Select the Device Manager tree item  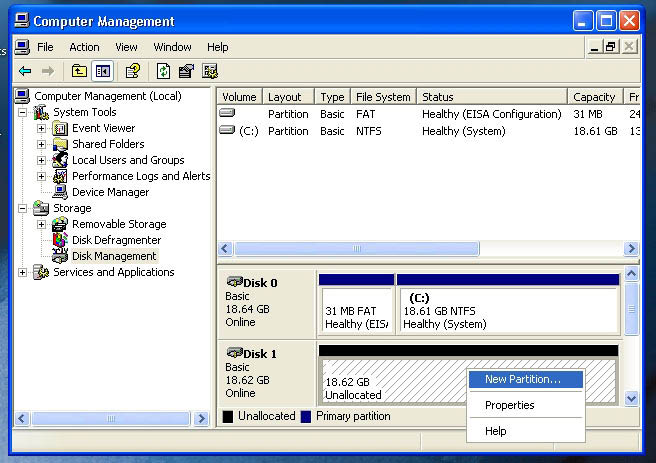click(110, 192)
